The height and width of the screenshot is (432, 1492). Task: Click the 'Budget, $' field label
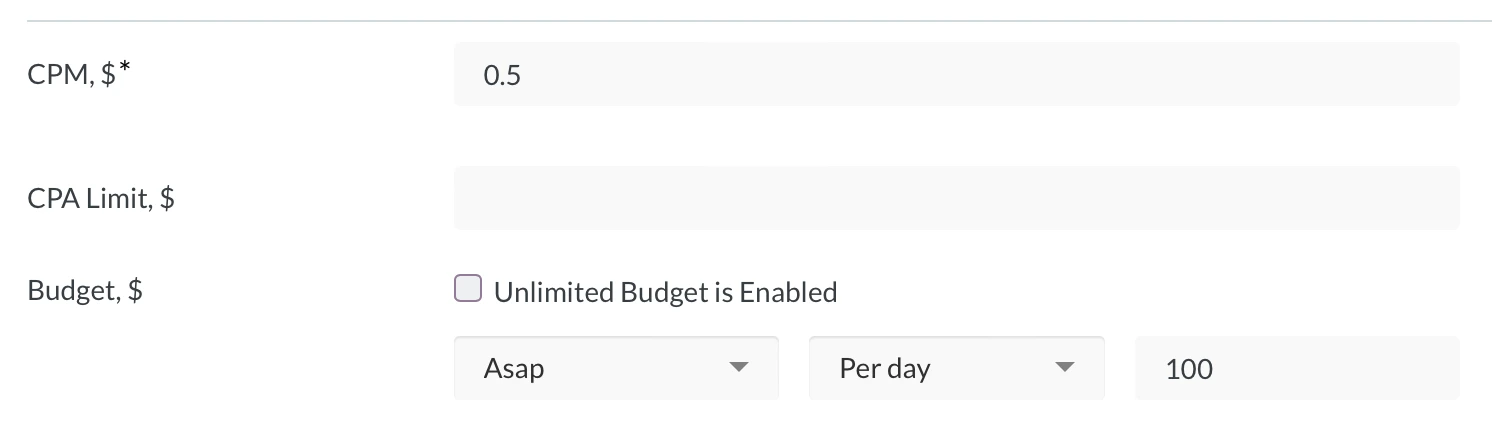[x=85, y=291]
